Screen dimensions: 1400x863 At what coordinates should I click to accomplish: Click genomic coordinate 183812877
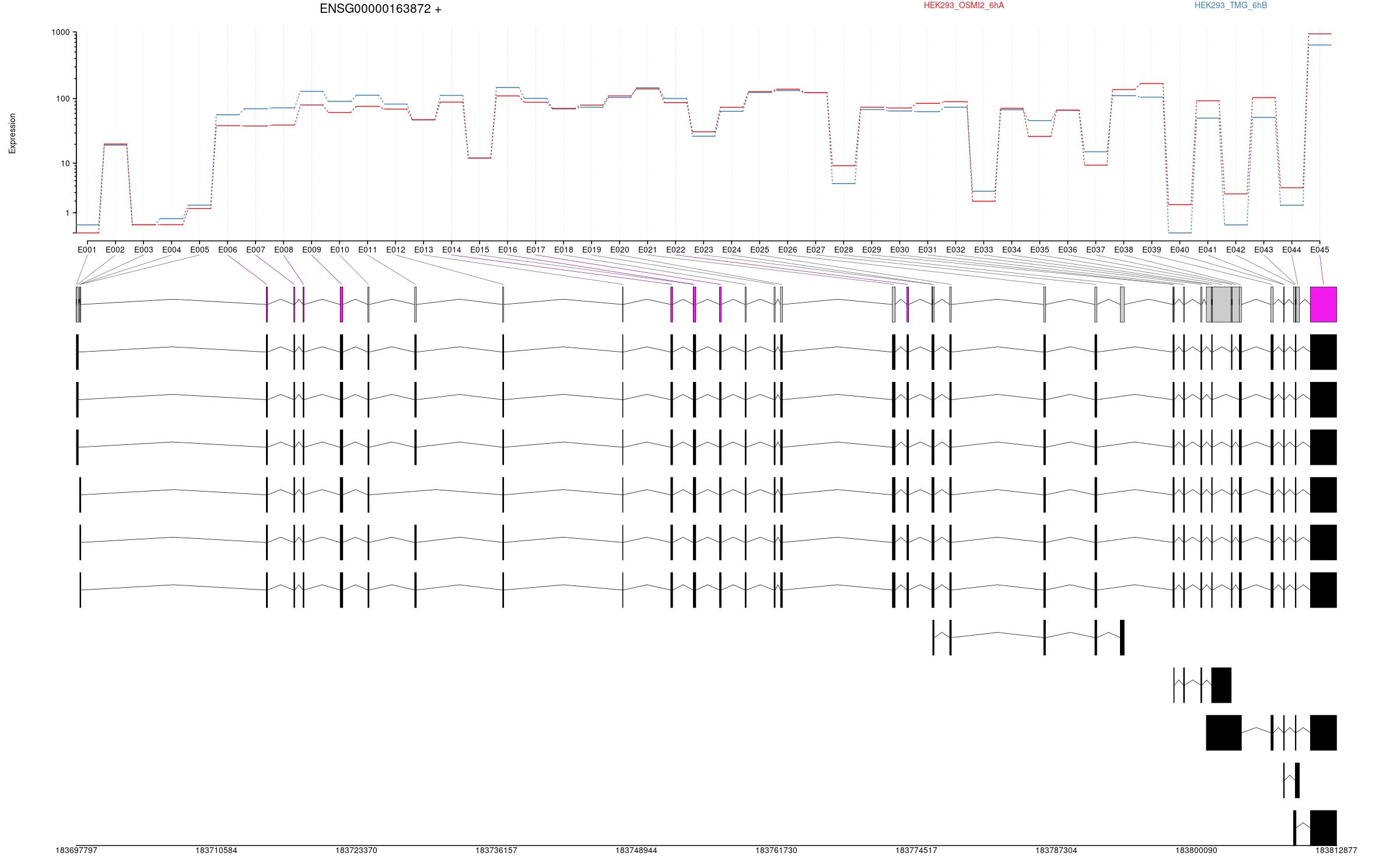tap(1336, 850)
